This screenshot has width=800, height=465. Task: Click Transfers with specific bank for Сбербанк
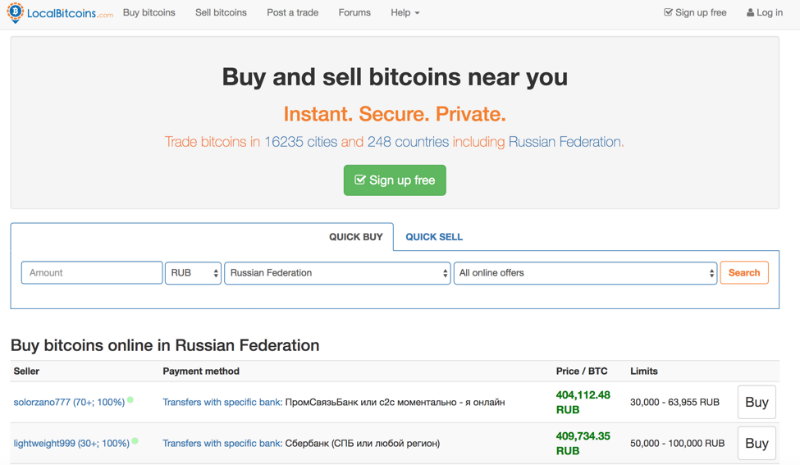coord(222,443)
